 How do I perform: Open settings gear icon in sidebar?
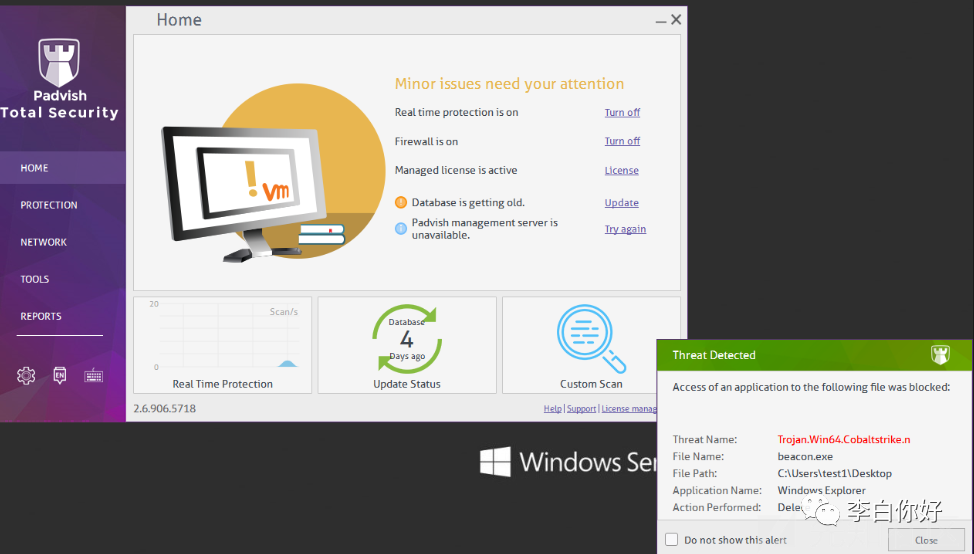tap(26, 375)
